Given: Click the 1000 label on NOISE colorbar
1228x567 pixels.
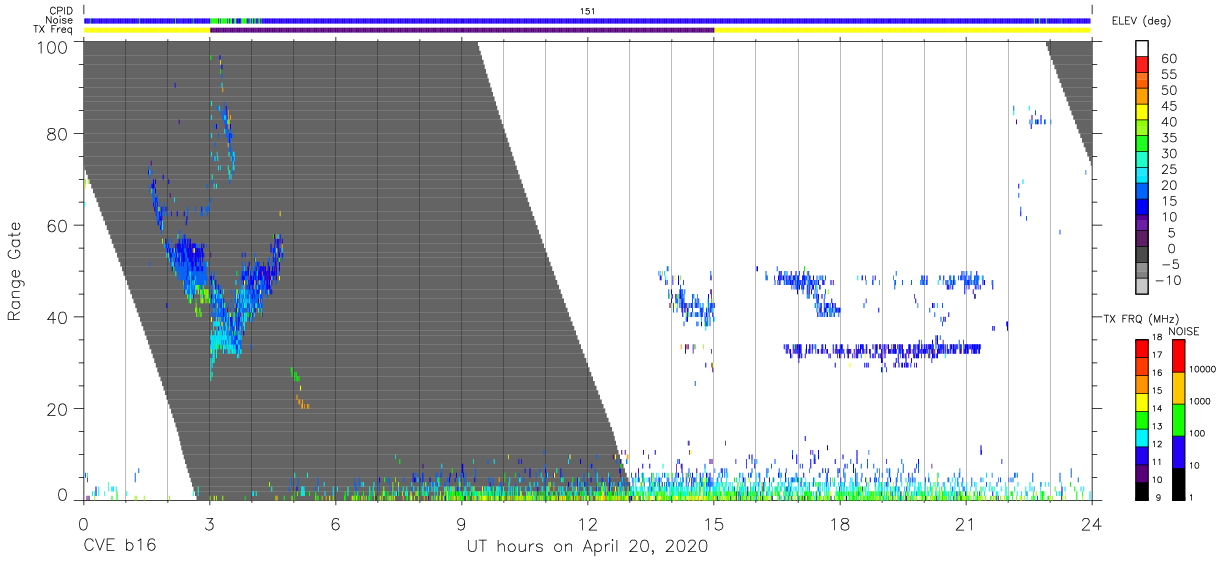Looking at the screenshot, I should pyautogui.click(x=1200, y=401).
